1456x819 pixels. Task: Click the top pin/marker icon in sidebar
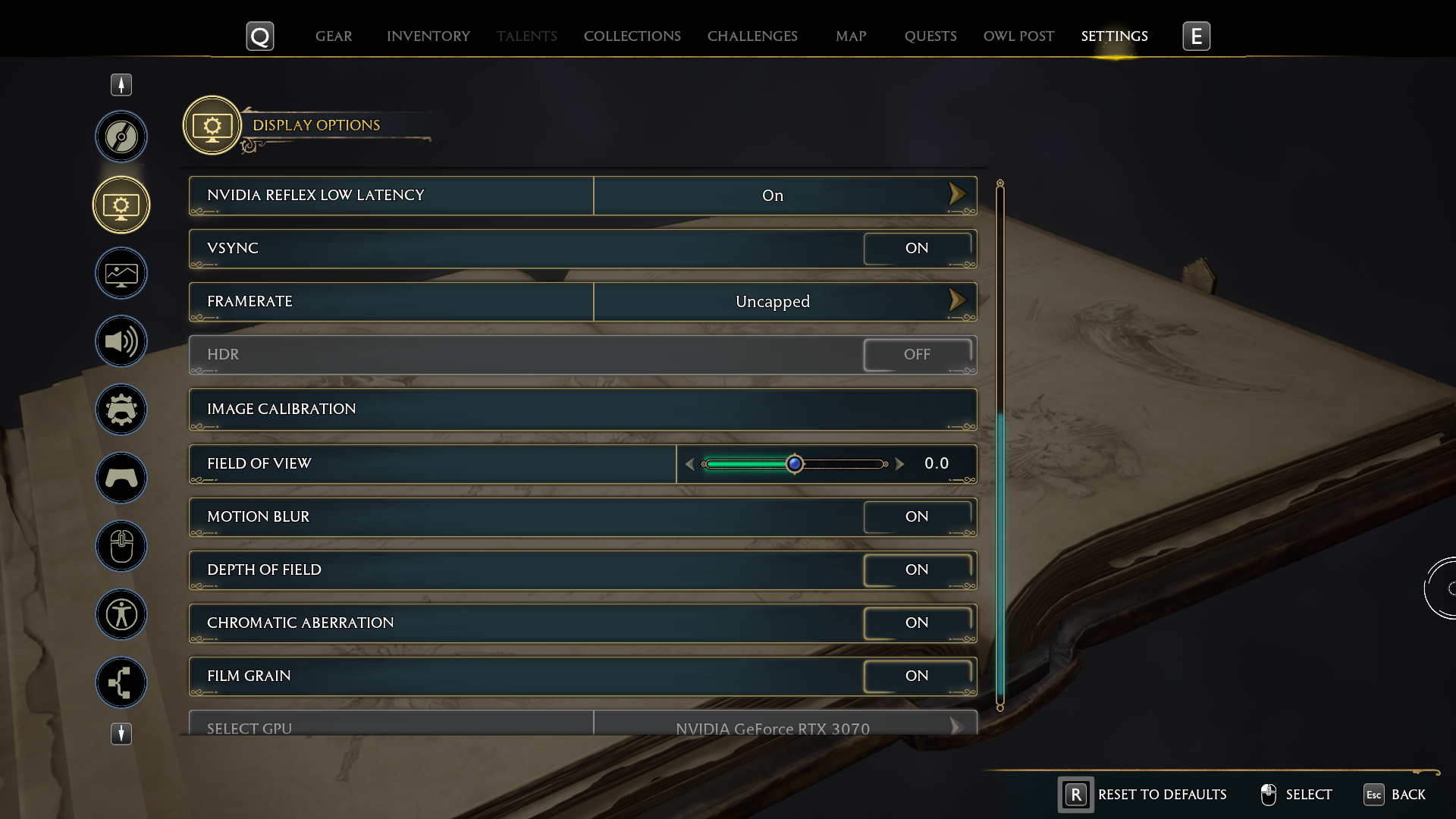[x=121, y=85]
